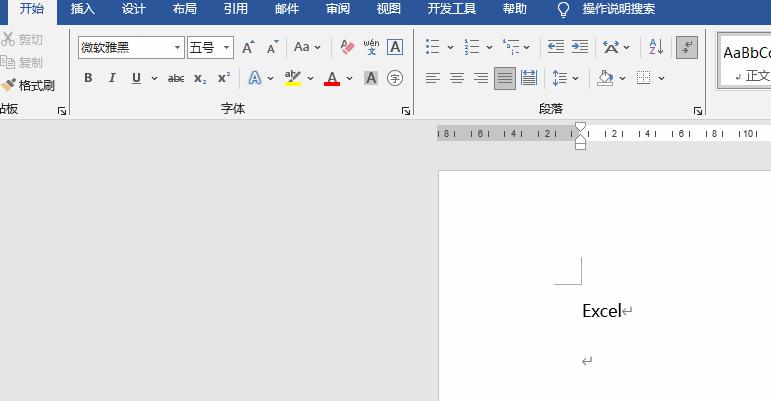Toggle subscript formatting
Image resolution: width=771 pixels, height=401 pixels.
tap(200, 78)
